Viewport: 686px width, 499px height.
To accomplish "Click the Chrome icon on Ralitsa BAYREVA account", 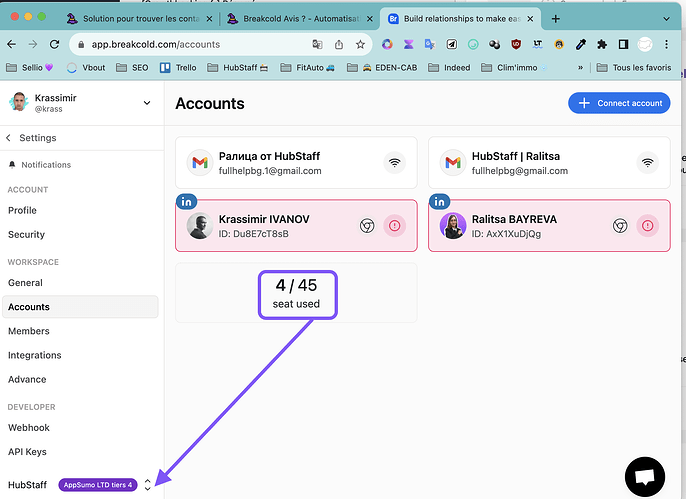I will [x=619, y=226].
